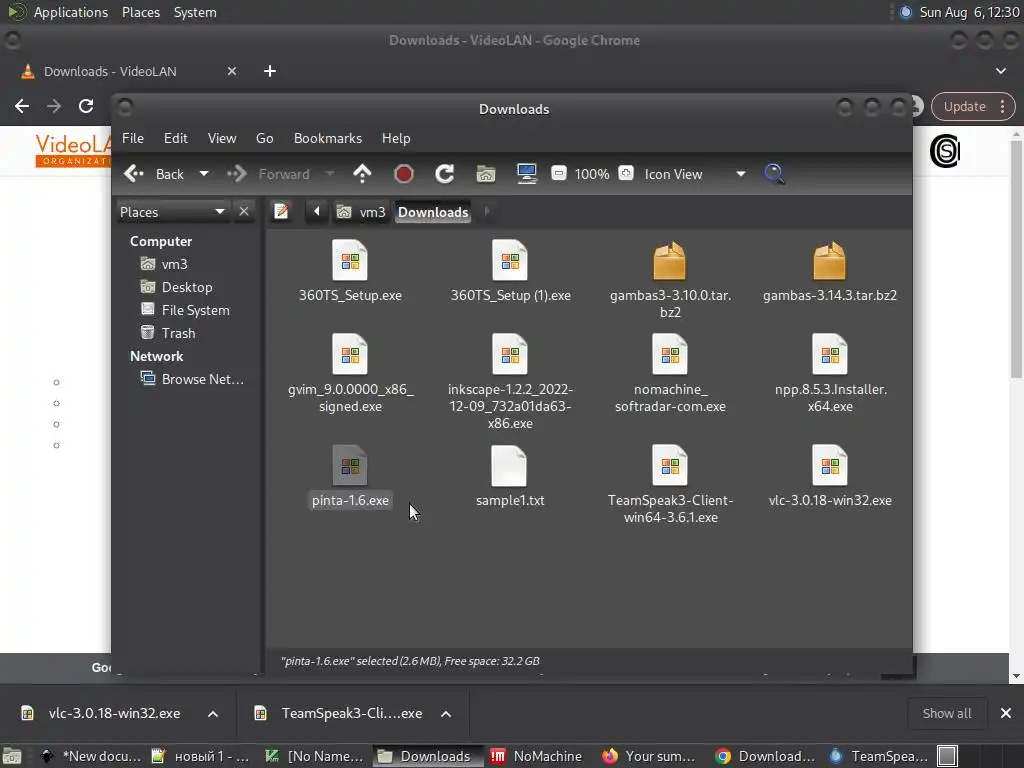Open Browse Network in sidebar
This screenshot has height=768, width=1024.
point(202,379)
